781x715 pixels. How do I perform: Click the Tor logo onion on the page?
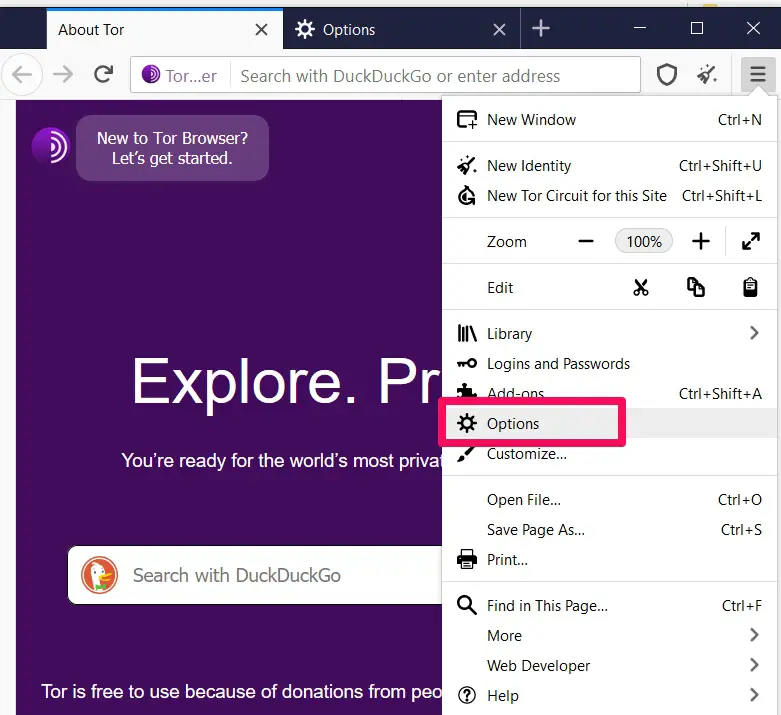pyautogui.click(x=50, y=146)
